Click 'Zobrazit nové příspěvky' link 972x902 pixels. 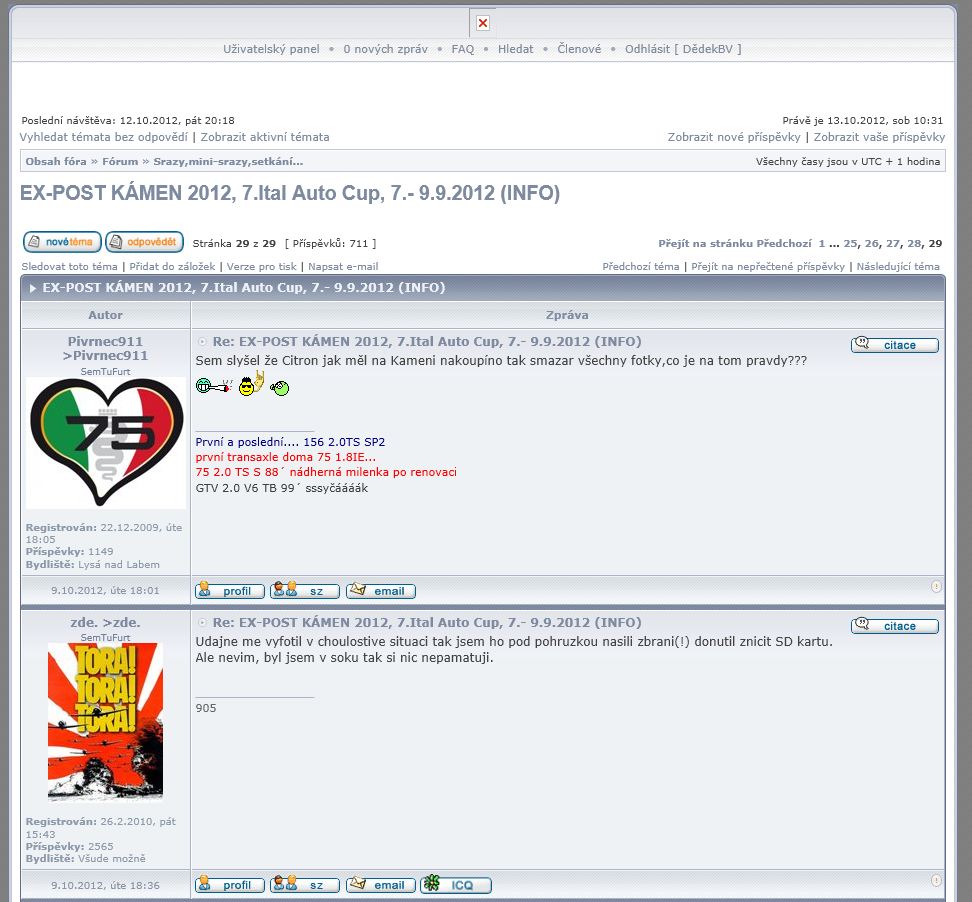point(734,137)
